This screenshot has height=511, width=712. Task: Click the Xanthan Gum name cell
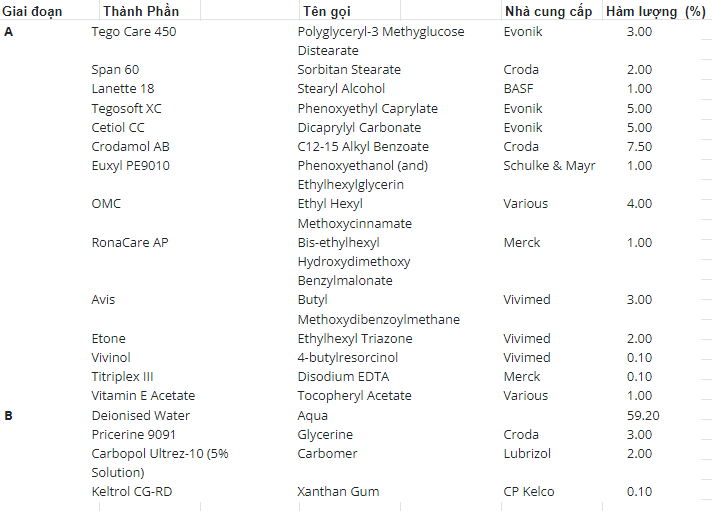337,492
